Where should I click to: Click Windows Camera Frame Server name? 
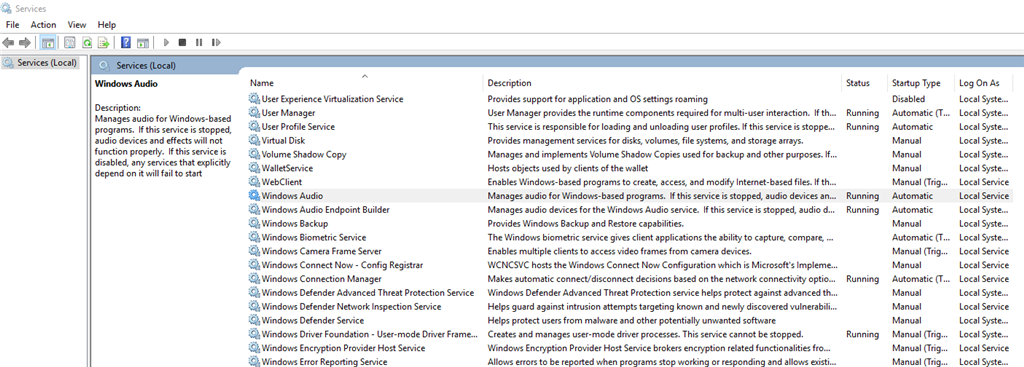point(321,251)
